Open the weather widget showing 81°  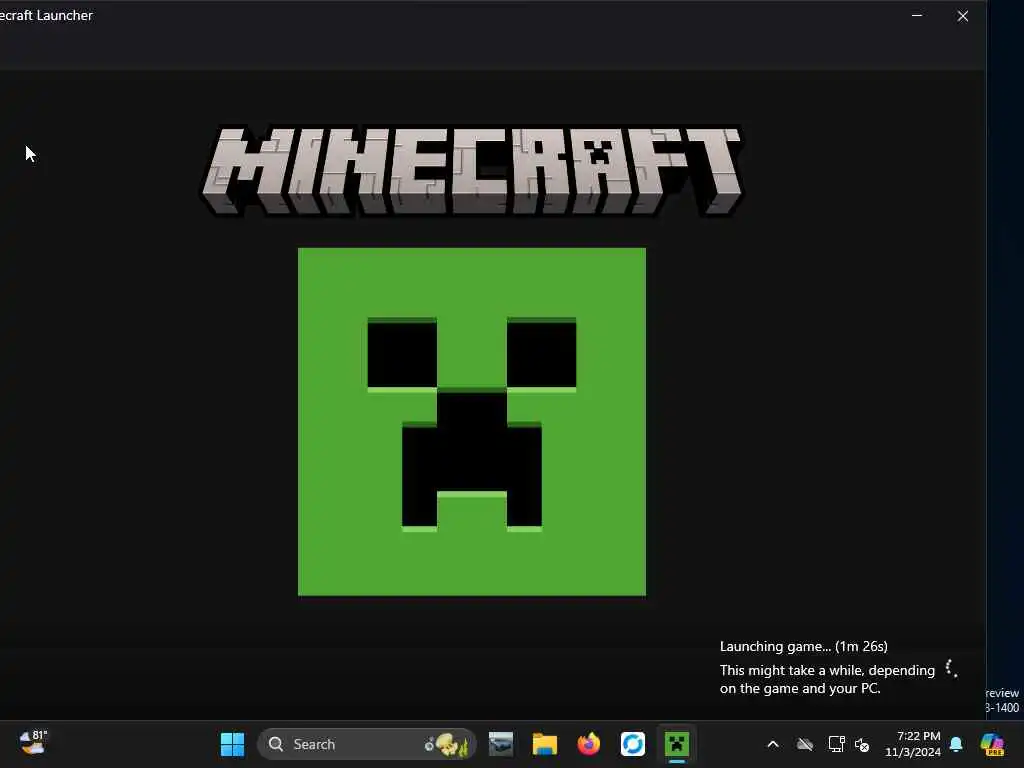coord(33,743)
